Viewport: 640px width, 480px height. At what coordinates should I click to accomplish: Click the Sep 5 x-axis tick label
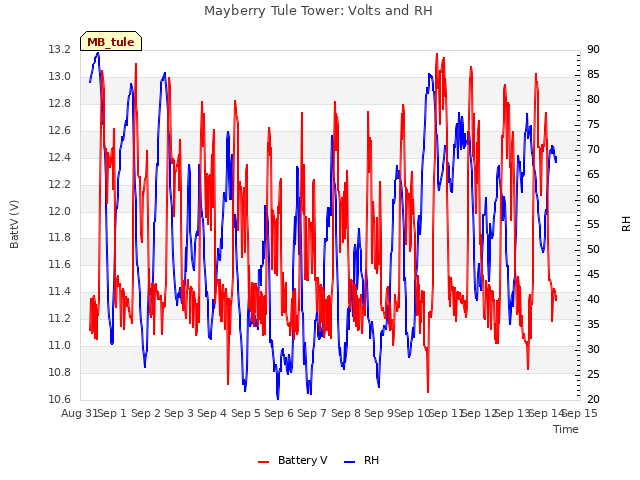point(246,413)
